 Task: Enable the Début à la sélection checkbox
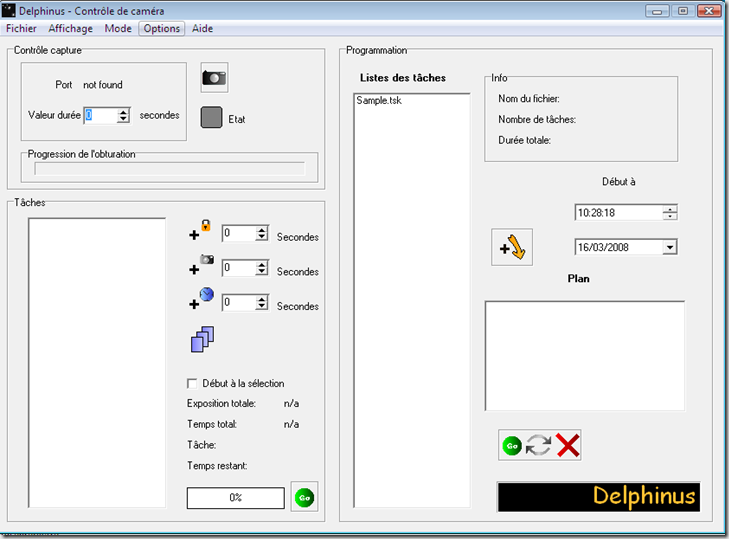click(x=192, y=383)
